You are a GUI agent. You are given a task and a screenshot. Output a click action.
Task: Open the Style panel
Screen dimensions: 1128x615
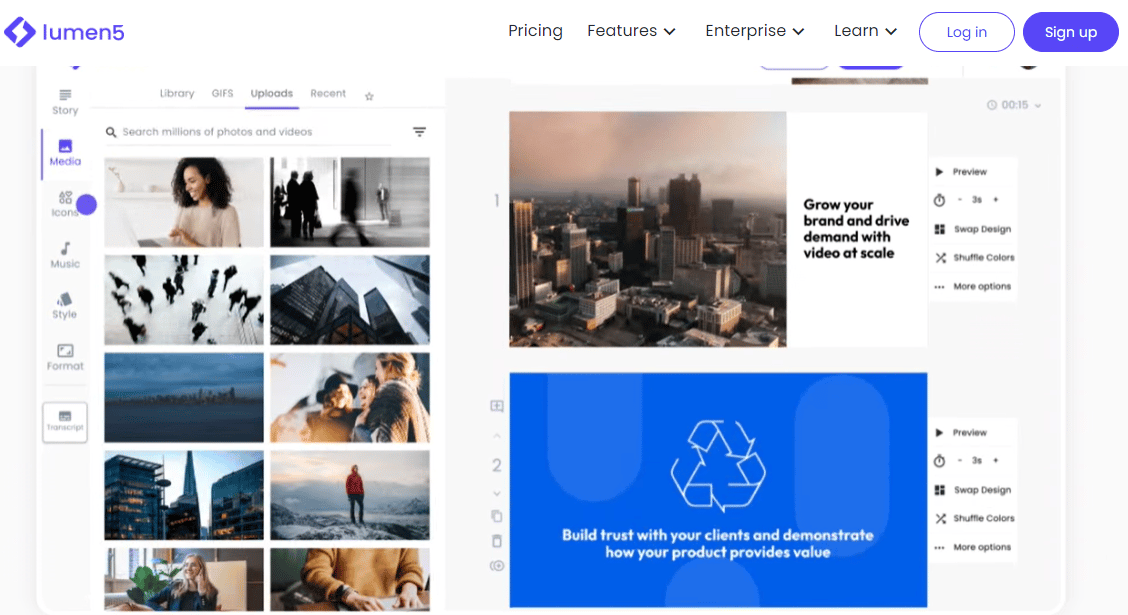(65, 306)
